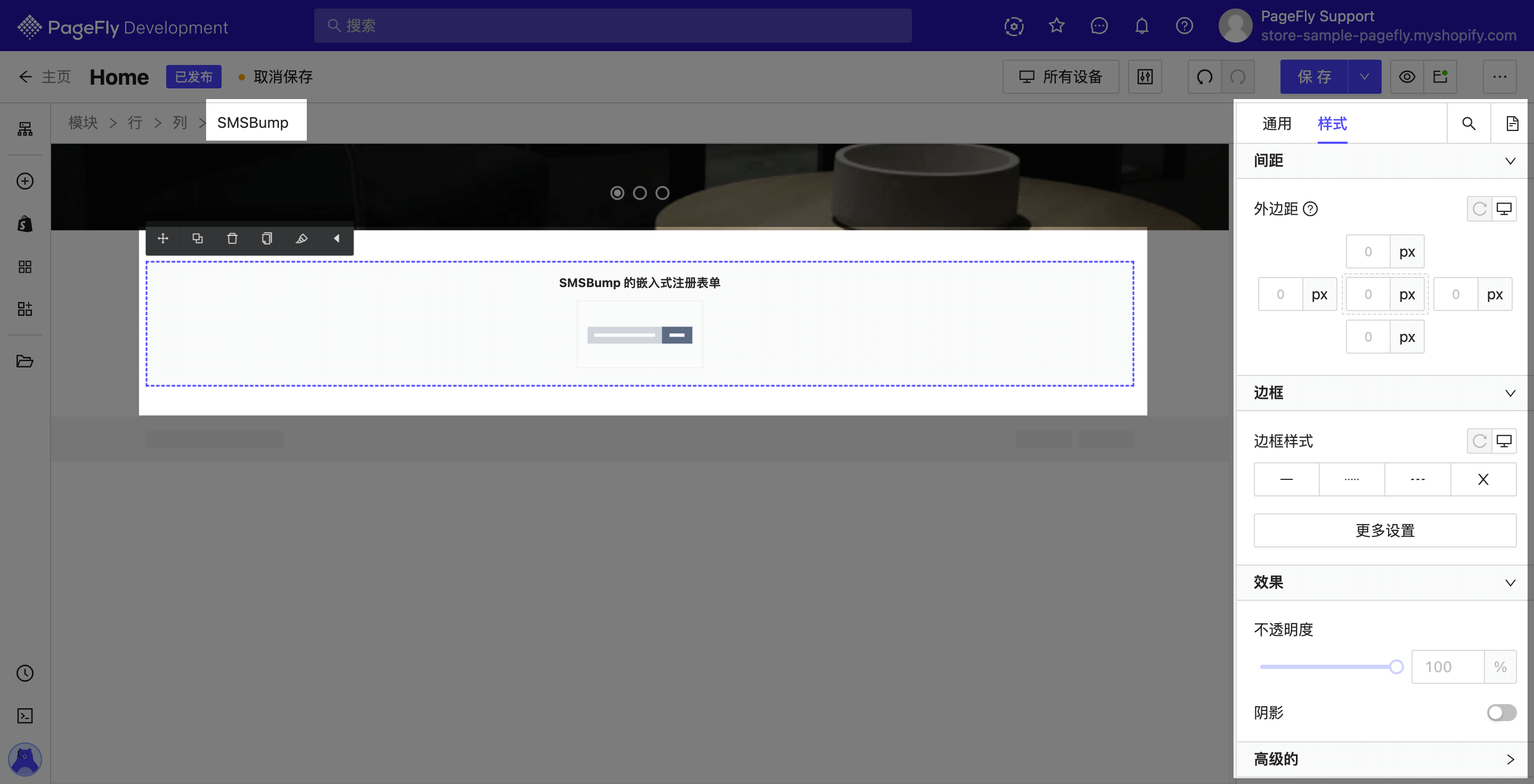Viewport: 1534px width, 784px height.
Task: Open the page outline tree icon in sidebar
Action: 25,129
